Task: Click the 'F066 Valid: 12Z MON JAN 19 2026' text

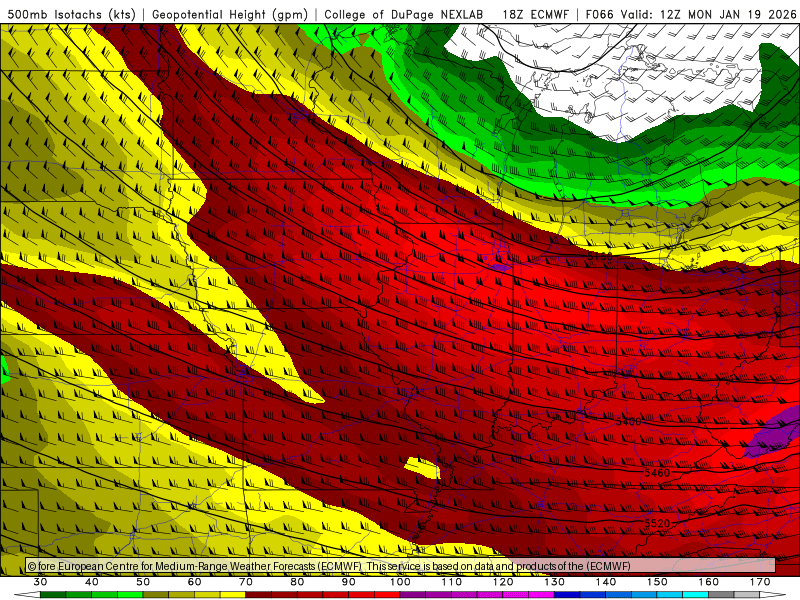Action: [691, 14]
